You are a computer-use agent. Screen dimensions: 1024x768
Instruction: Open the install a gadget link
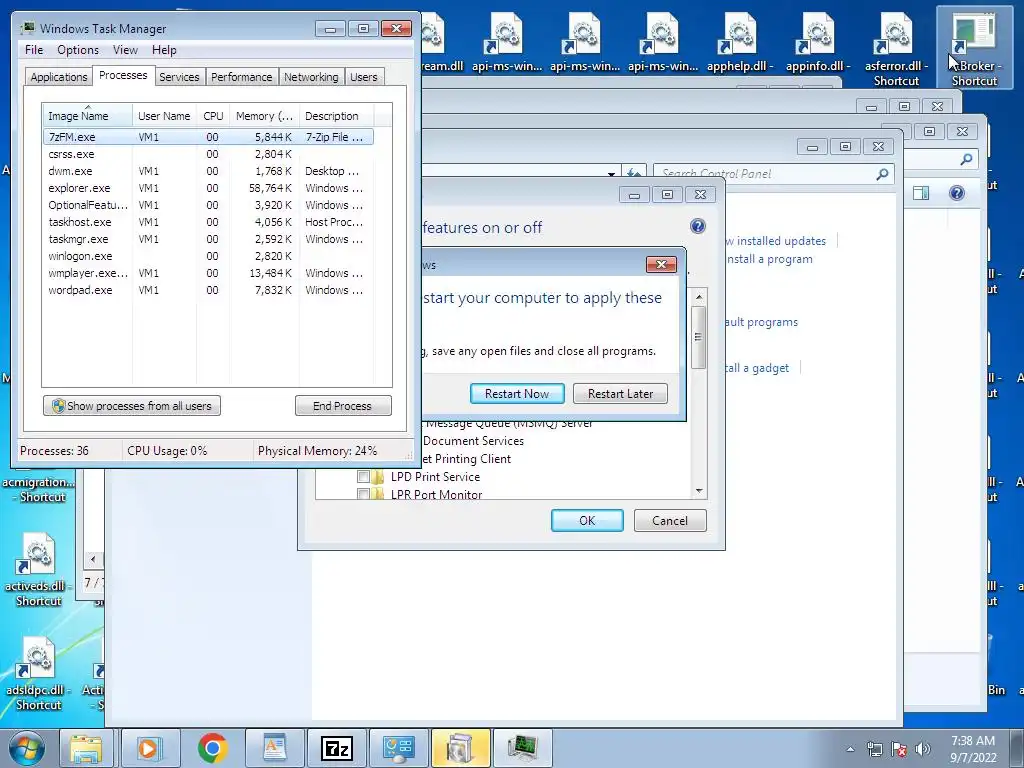[756, 368]
